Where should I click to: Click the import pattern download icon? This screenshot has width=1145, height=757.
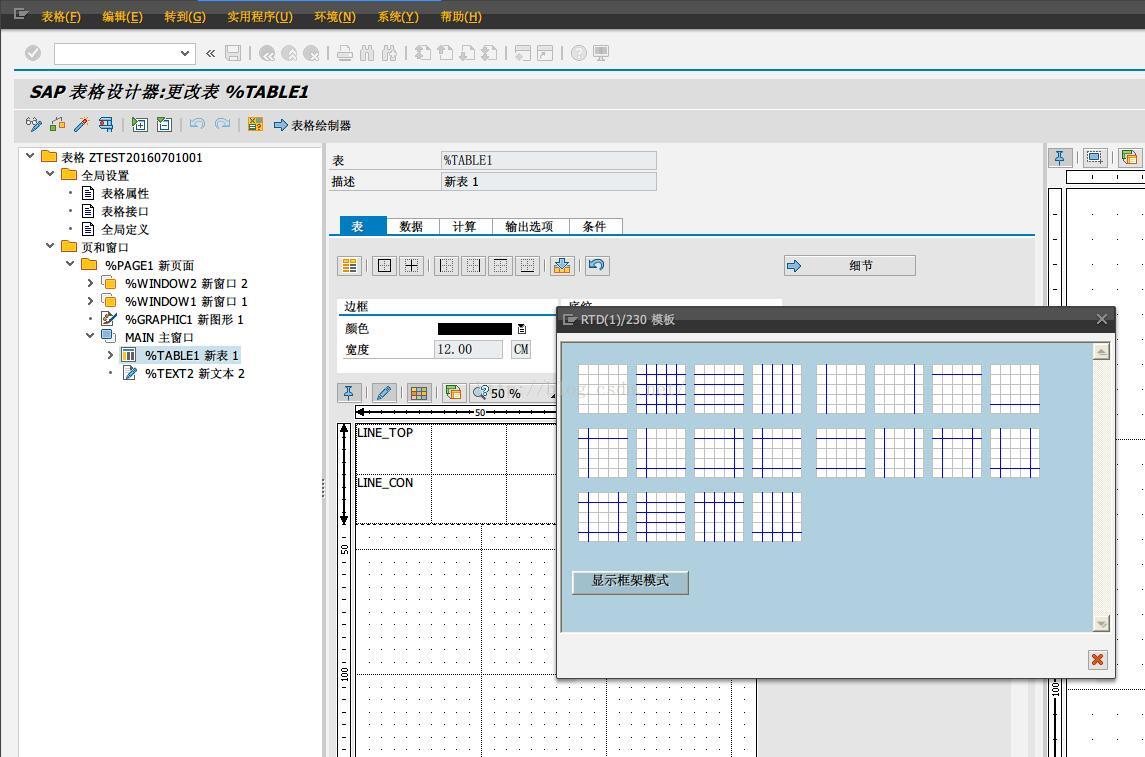pos(562,266)
